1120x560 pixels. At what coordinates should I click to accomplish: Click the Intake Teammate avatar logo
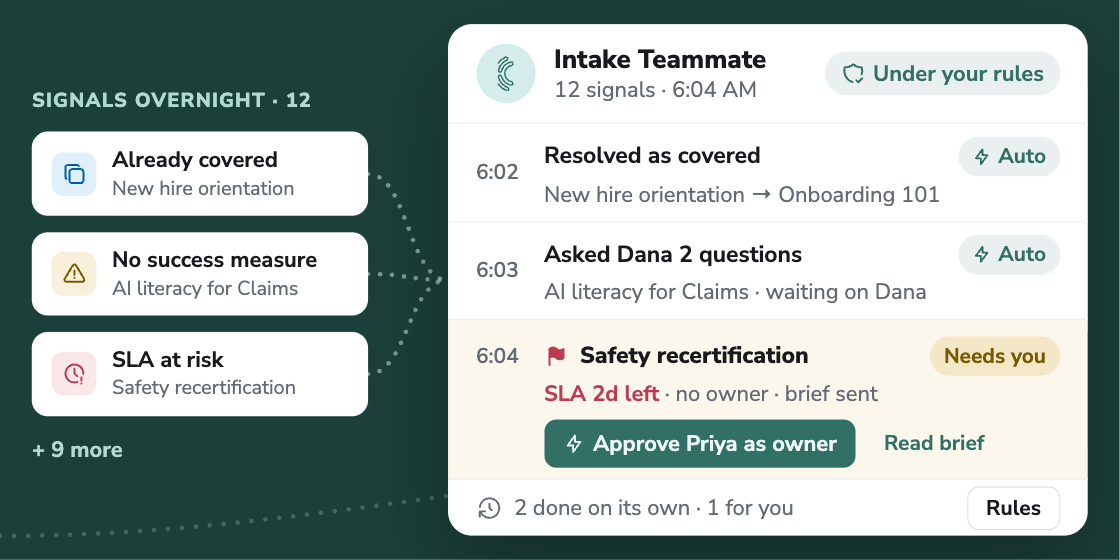pos(506,74)
